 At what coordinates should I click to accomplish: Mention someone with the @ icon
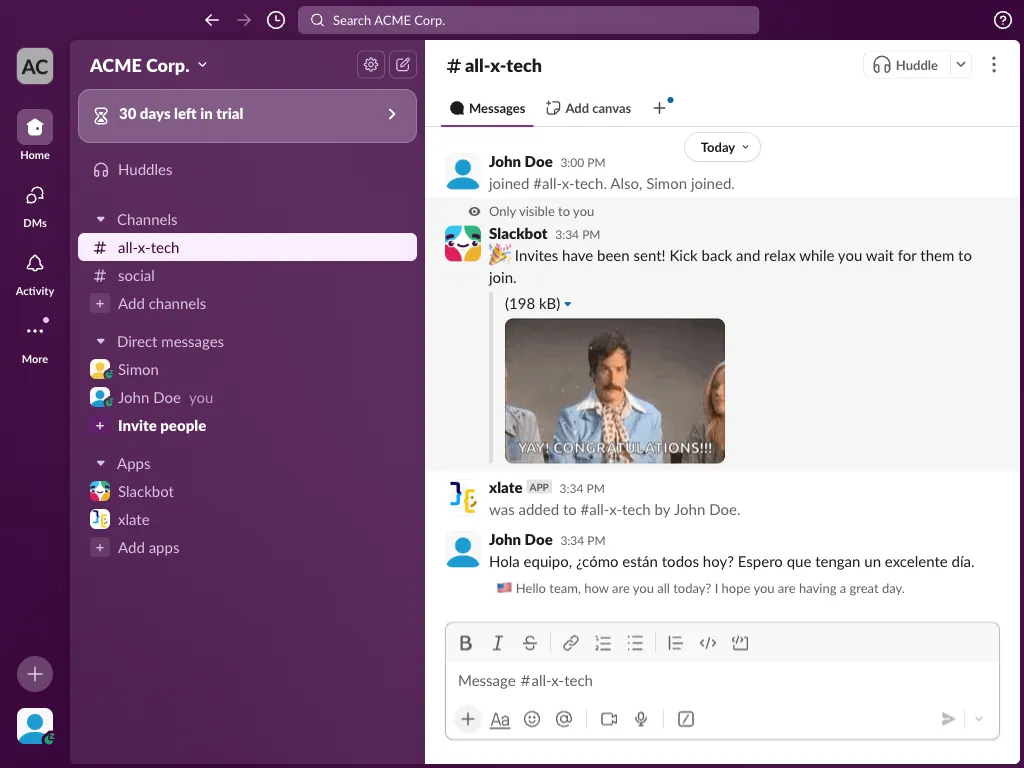564,719
